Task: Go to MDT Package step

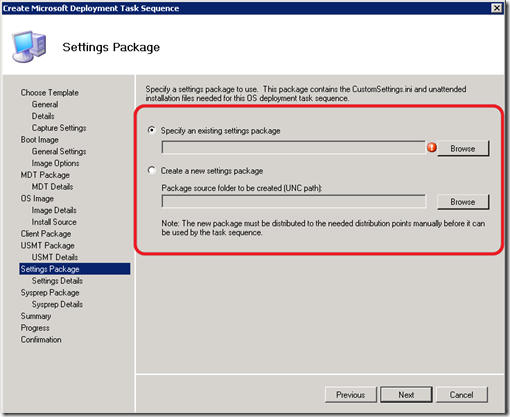Action: point(45,175)
